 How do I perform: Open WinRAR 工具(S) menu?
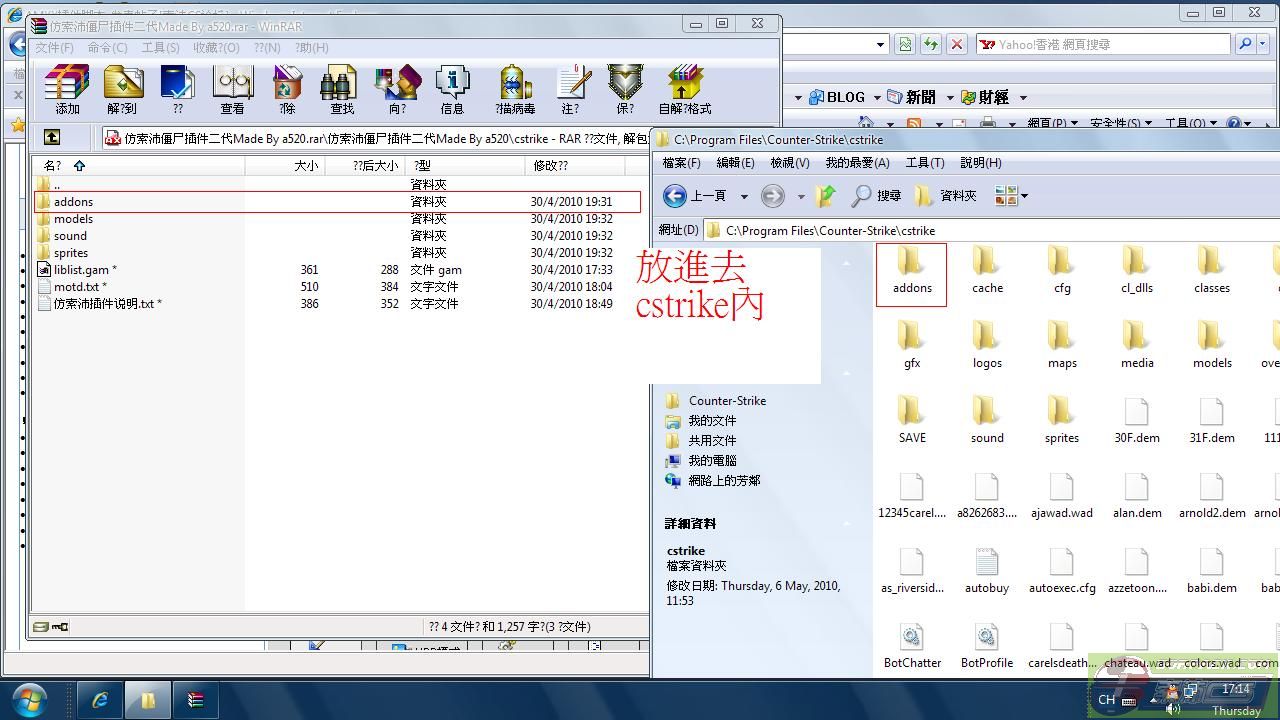(x=160, y=47)
